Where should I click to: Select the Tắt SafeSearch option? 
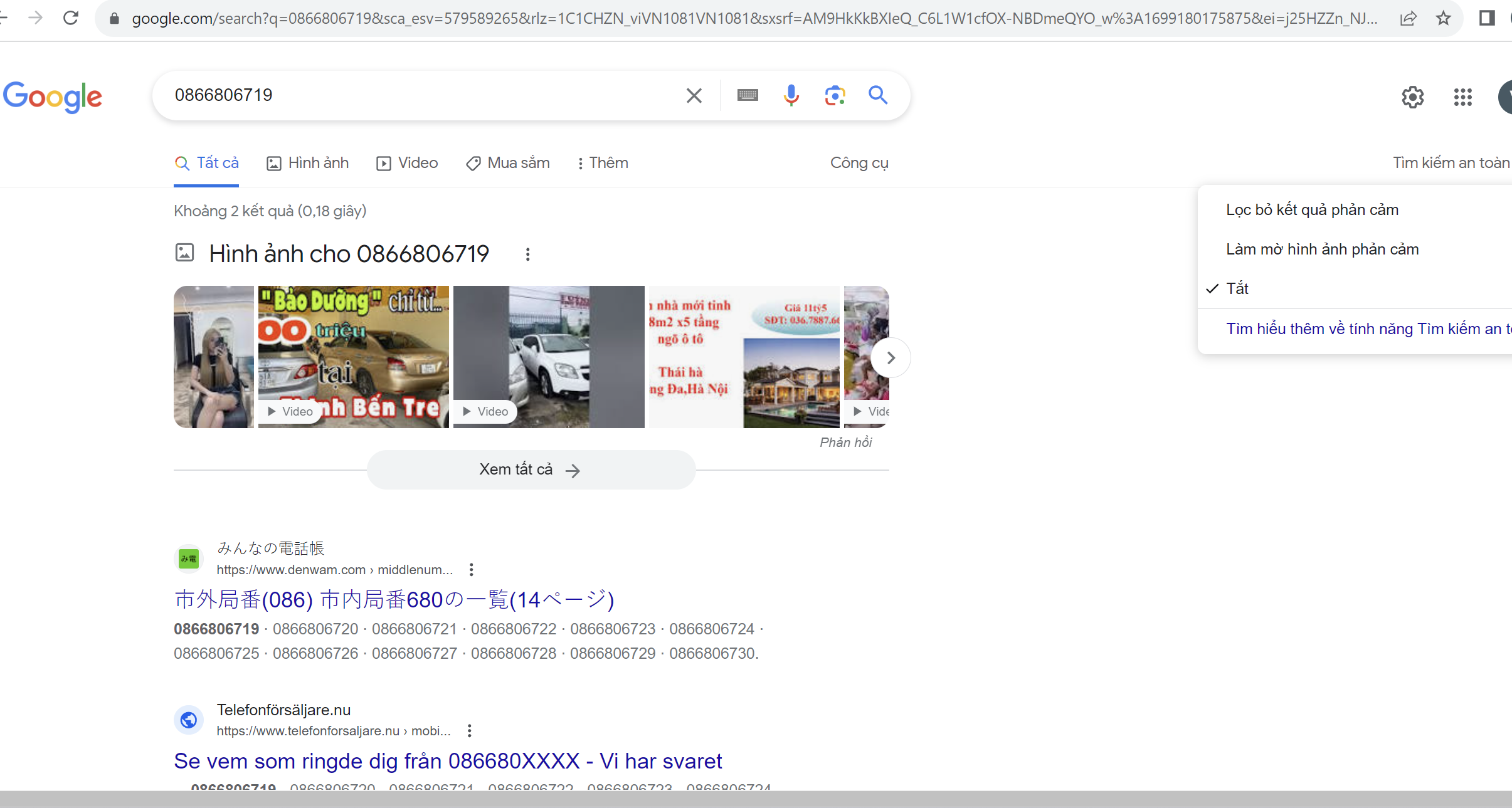(x=1237, y=288)
